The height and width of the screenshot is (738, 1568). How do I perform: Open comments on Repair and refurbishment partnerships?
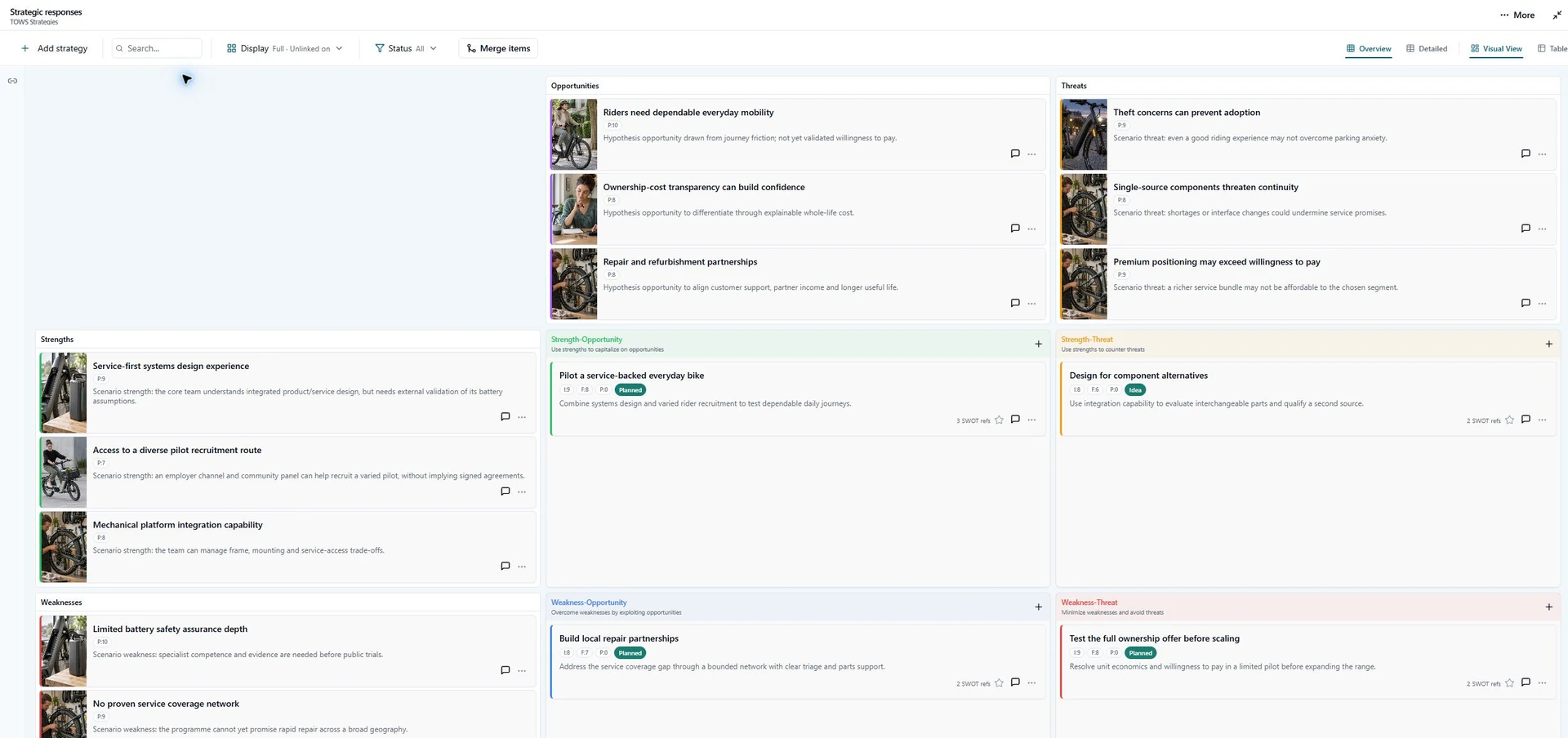[1015, 303]
